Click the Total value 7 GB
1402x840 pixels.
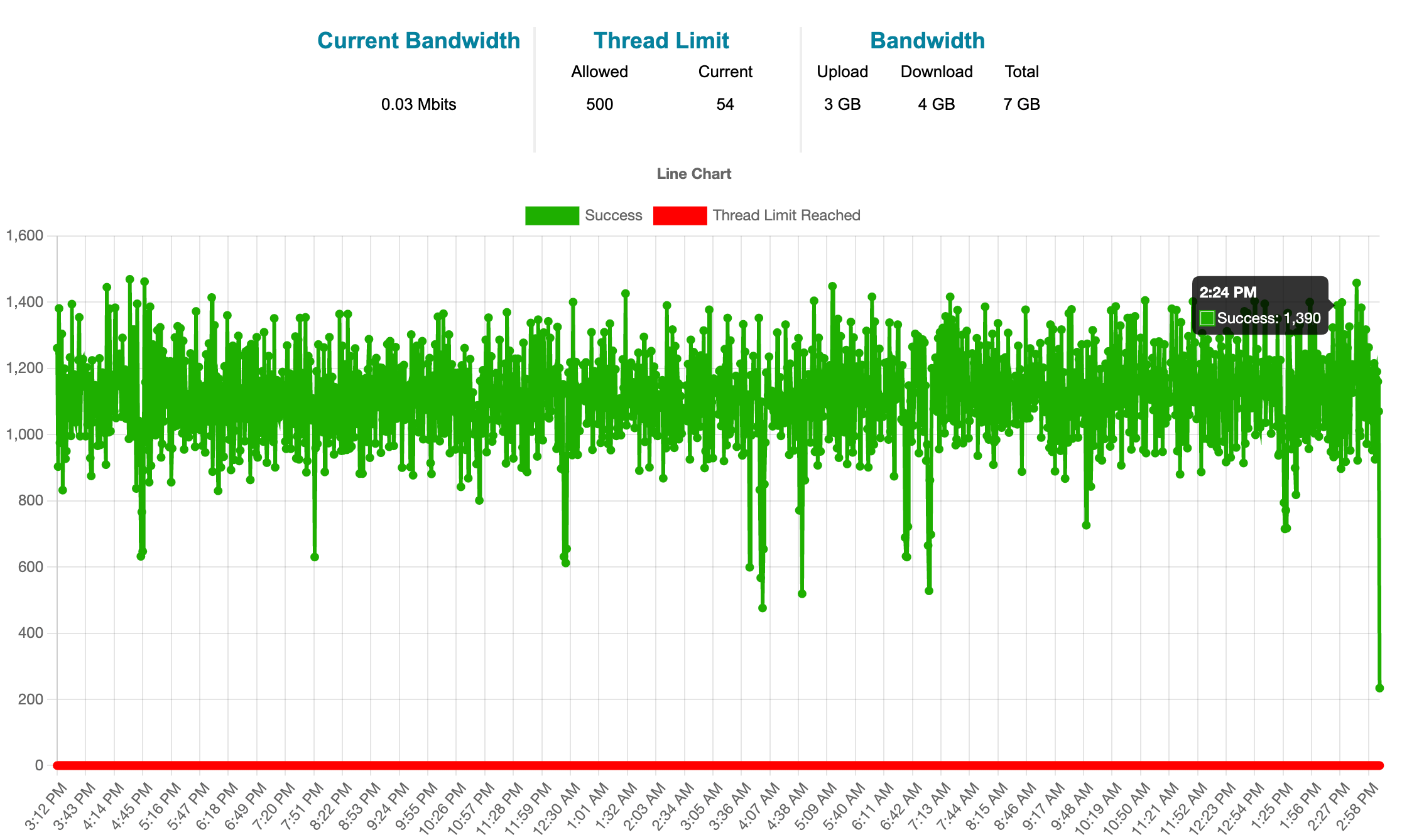(1021, 104)
